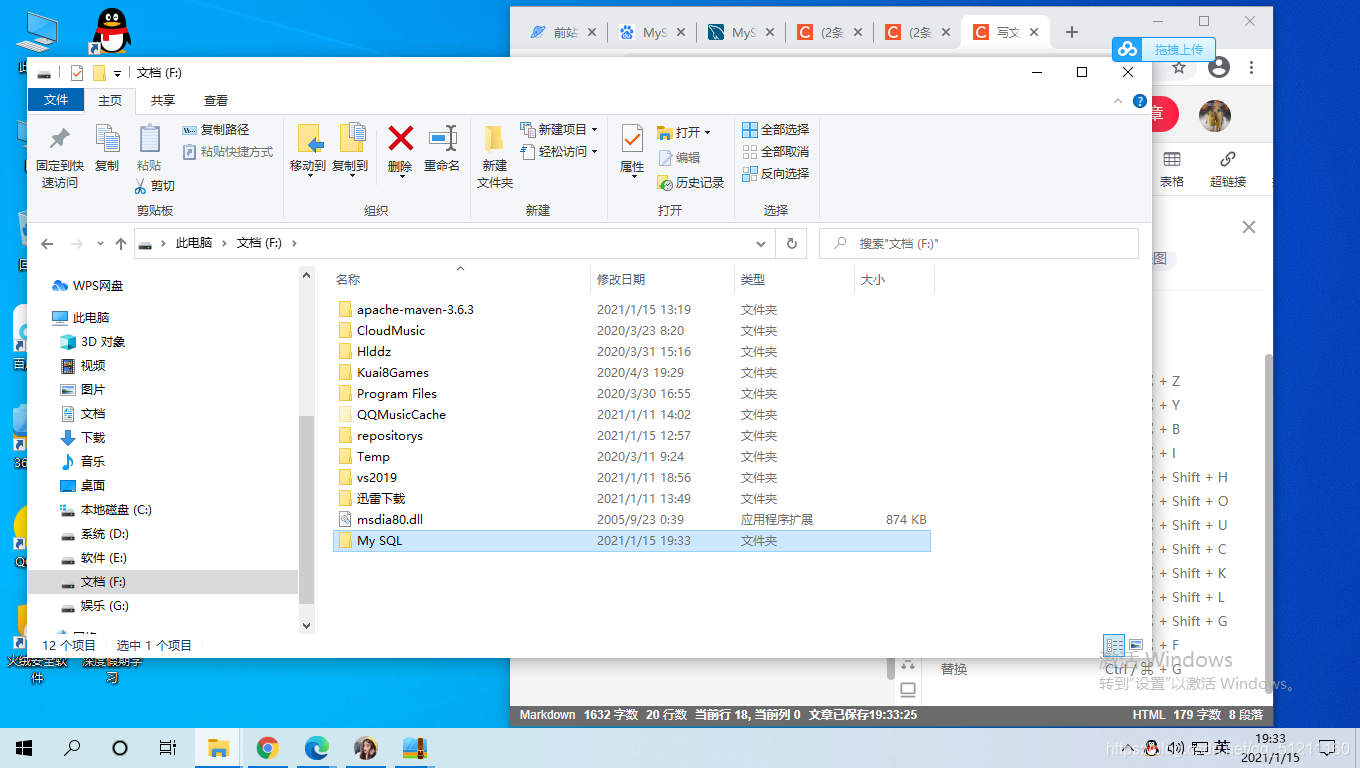Click 拖拽上传 button in browser window

tap(1165, 49)
